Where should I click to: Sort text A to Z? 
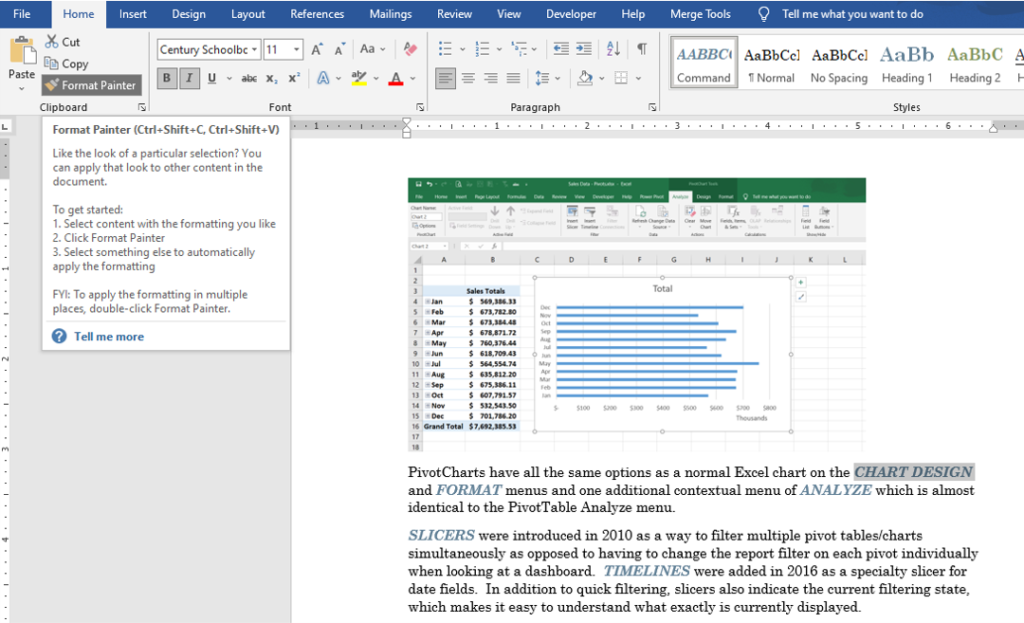tap(613, 49)
